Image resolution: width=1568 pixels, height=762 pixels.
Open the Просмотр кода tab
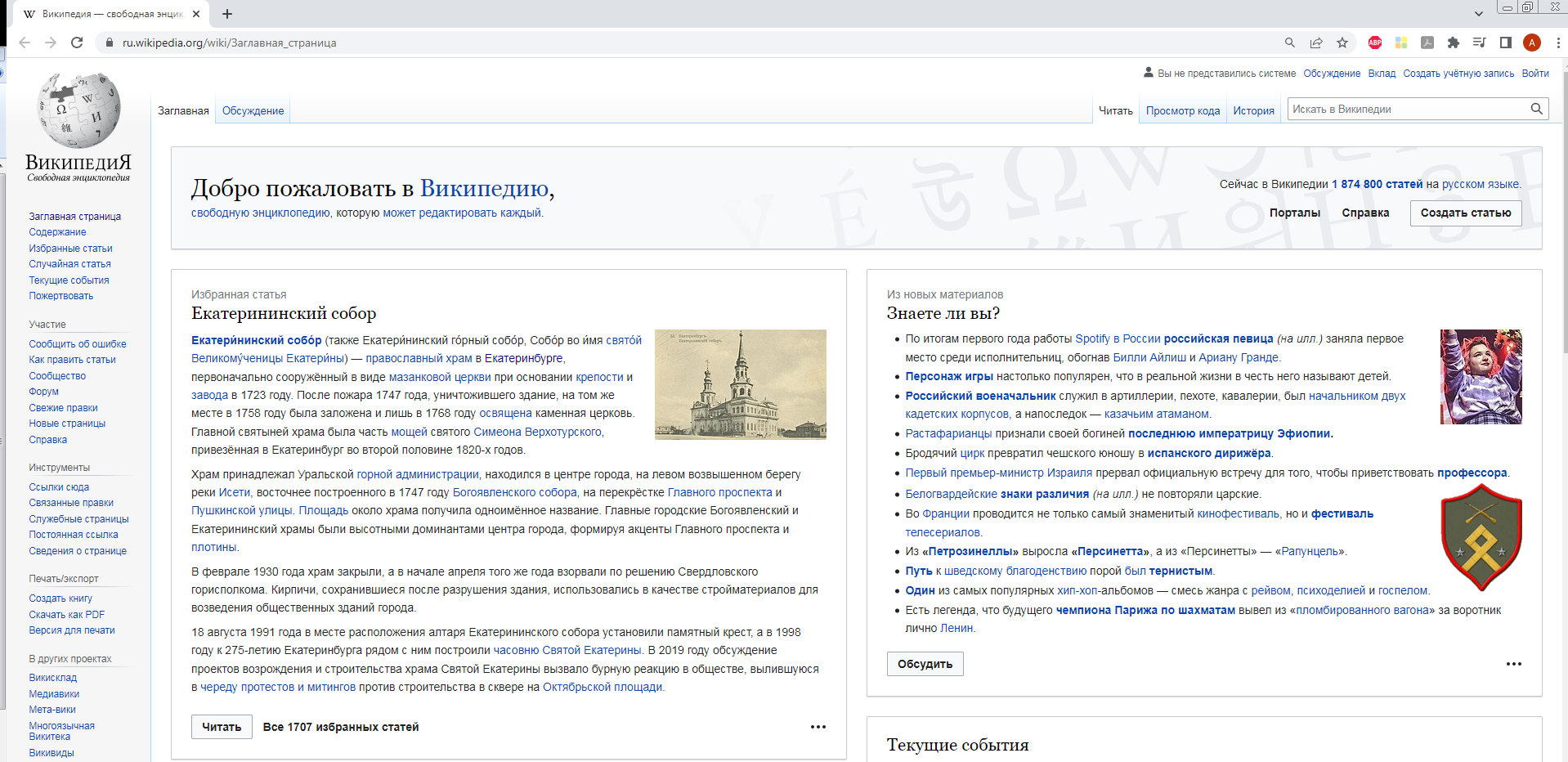point(1183,110)
